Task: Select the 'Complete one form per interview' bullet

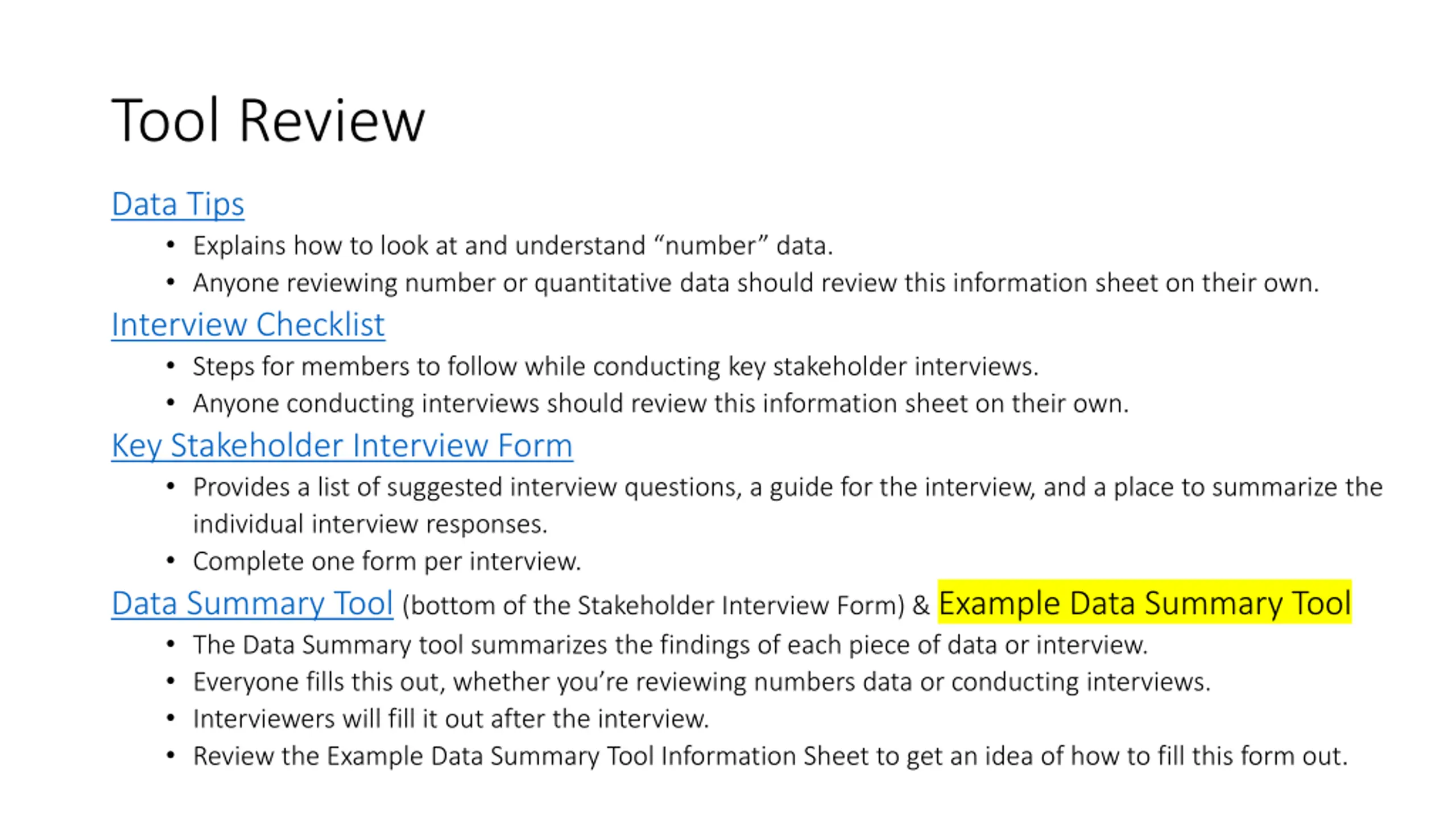Action: tap(387, 561)
